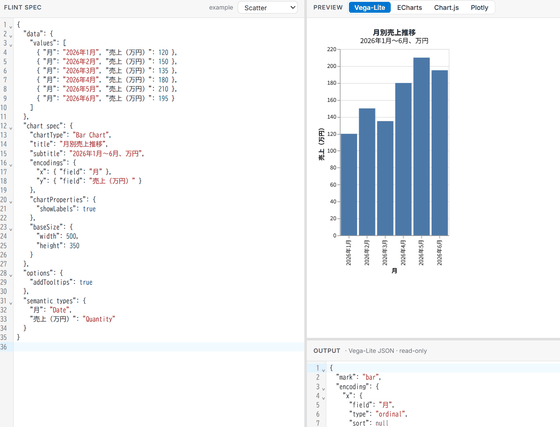Open the example Scatter dropdown
The width and height of the screenshot is (560, 427).
pos(268,7)
